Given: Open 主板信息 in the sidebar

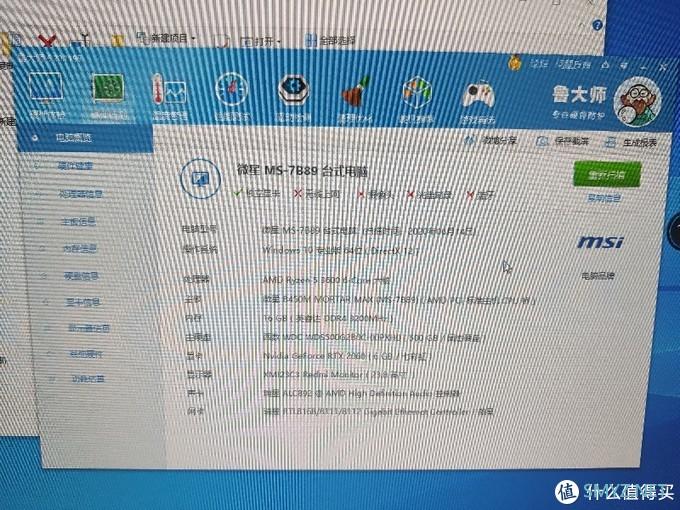Looking at the screenshot, I should (x=78, y=222).
